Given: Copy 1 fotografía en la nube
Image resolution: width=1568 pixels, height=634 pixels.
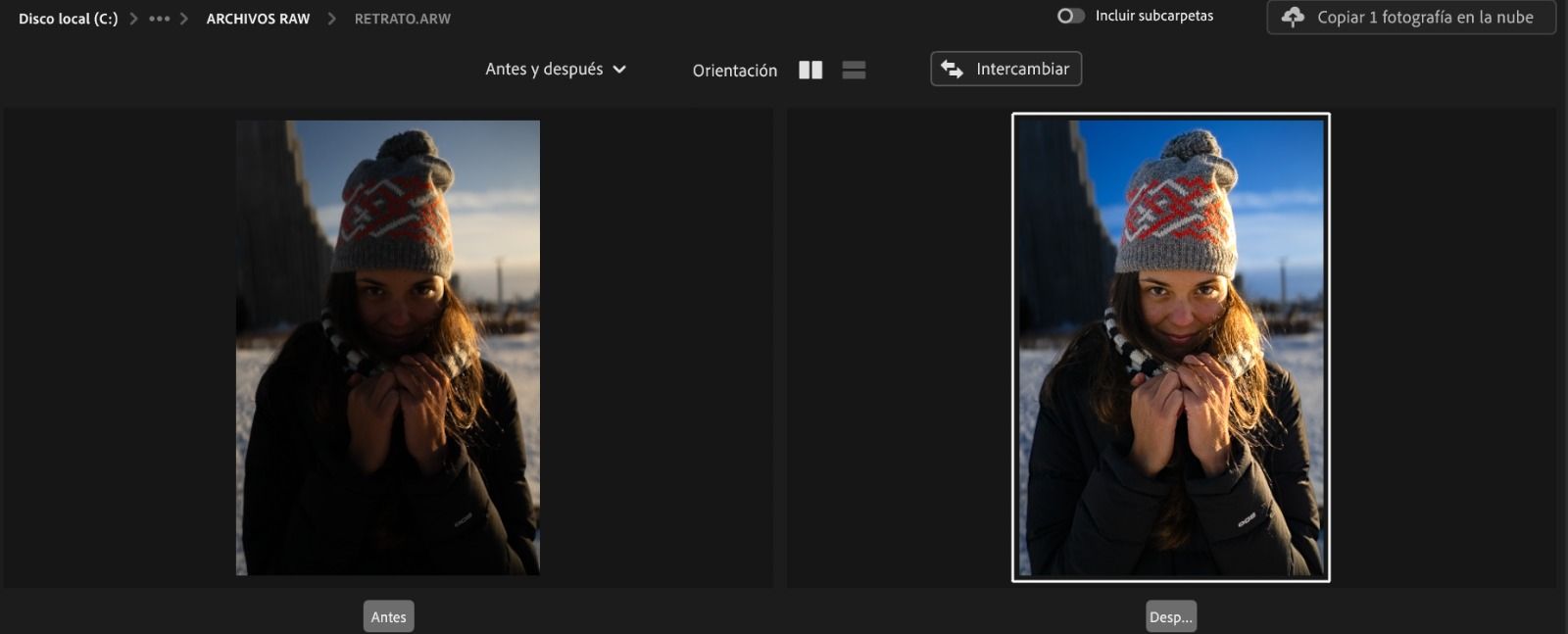Looking at the screenshot, I should (1424, 17).
